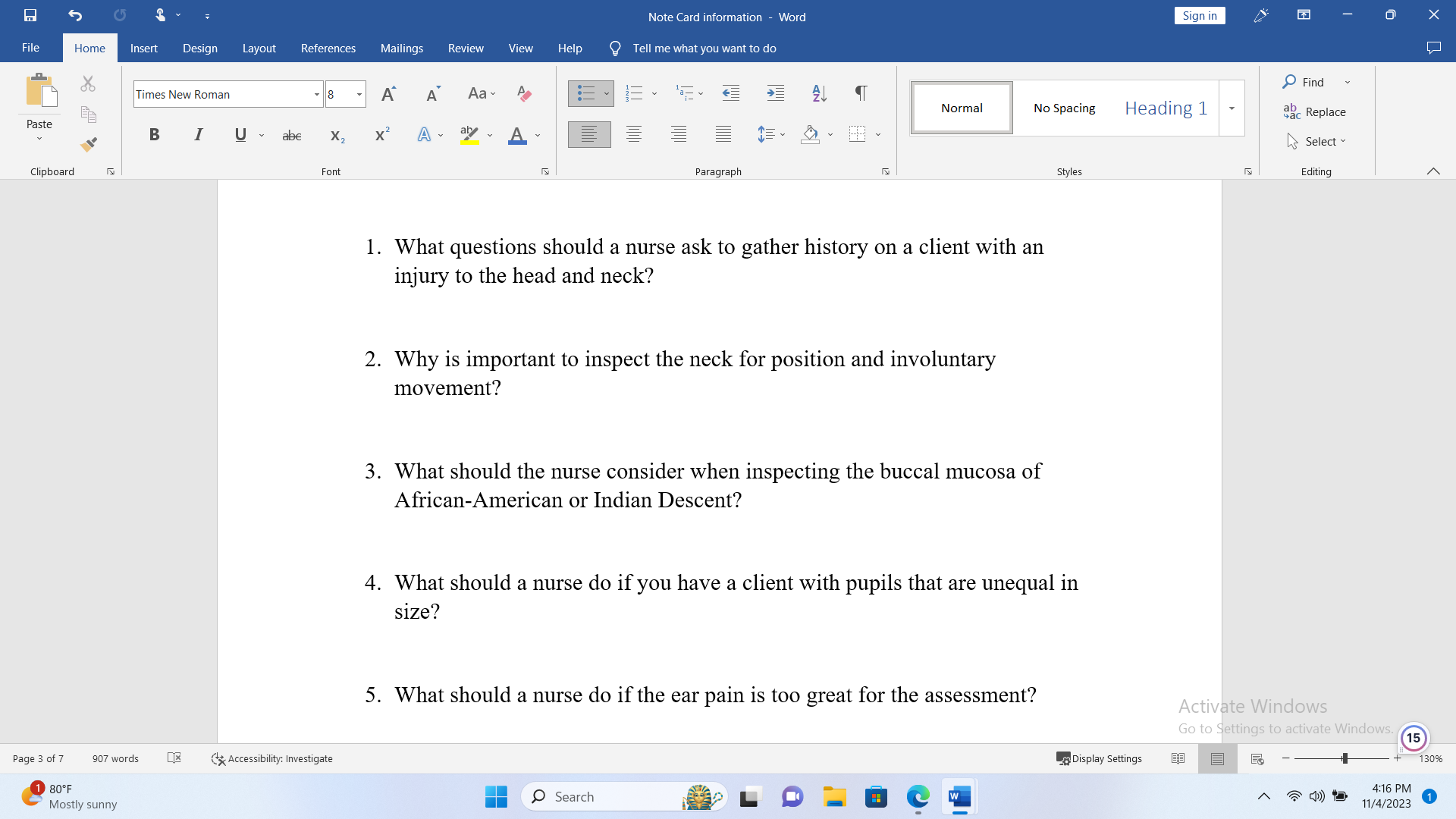
Task: Toggle Print Layout view
Action: [1217, 758]
